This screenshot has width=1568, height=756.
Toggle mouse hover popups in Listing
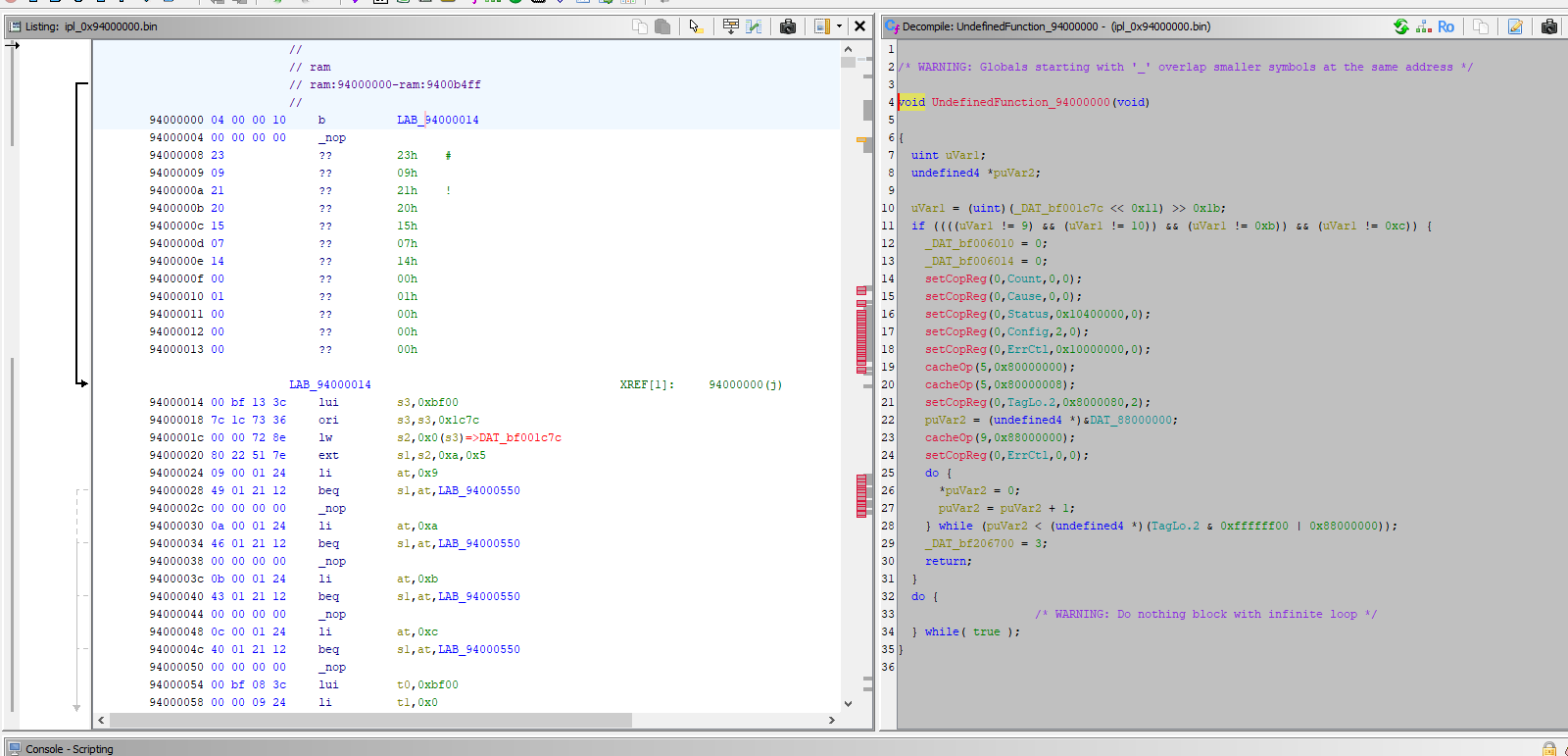[x=695, y=26]
